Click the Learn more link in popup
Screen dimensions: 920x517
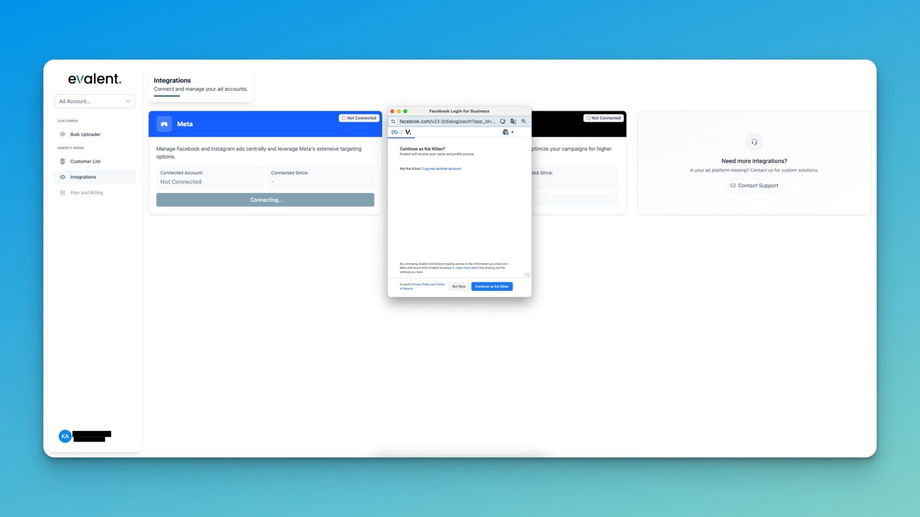[x=463, y=268]
